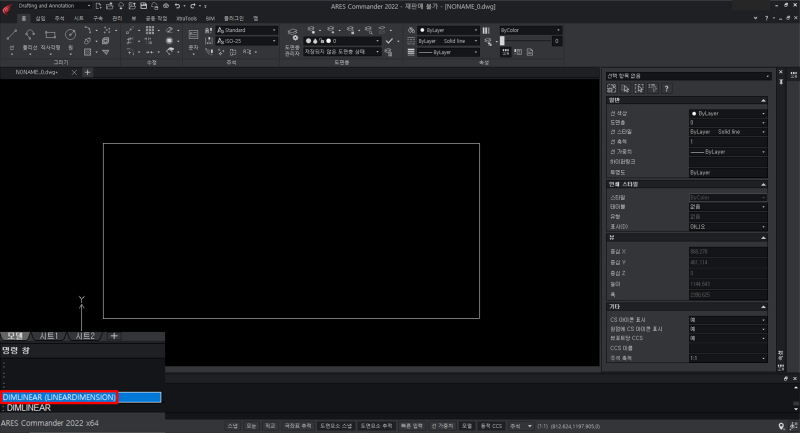Switch to the 시트2 sheet tab

[x=85, y=336]
